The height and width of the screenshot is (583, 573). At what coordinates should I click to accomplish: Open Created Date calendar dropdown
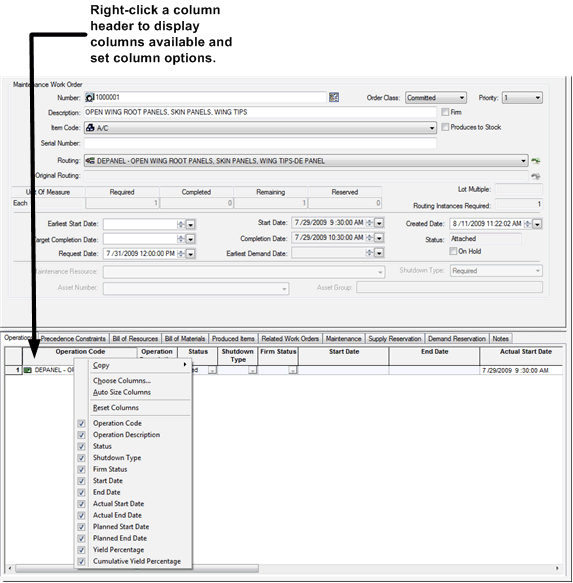[x=537, y=224]
